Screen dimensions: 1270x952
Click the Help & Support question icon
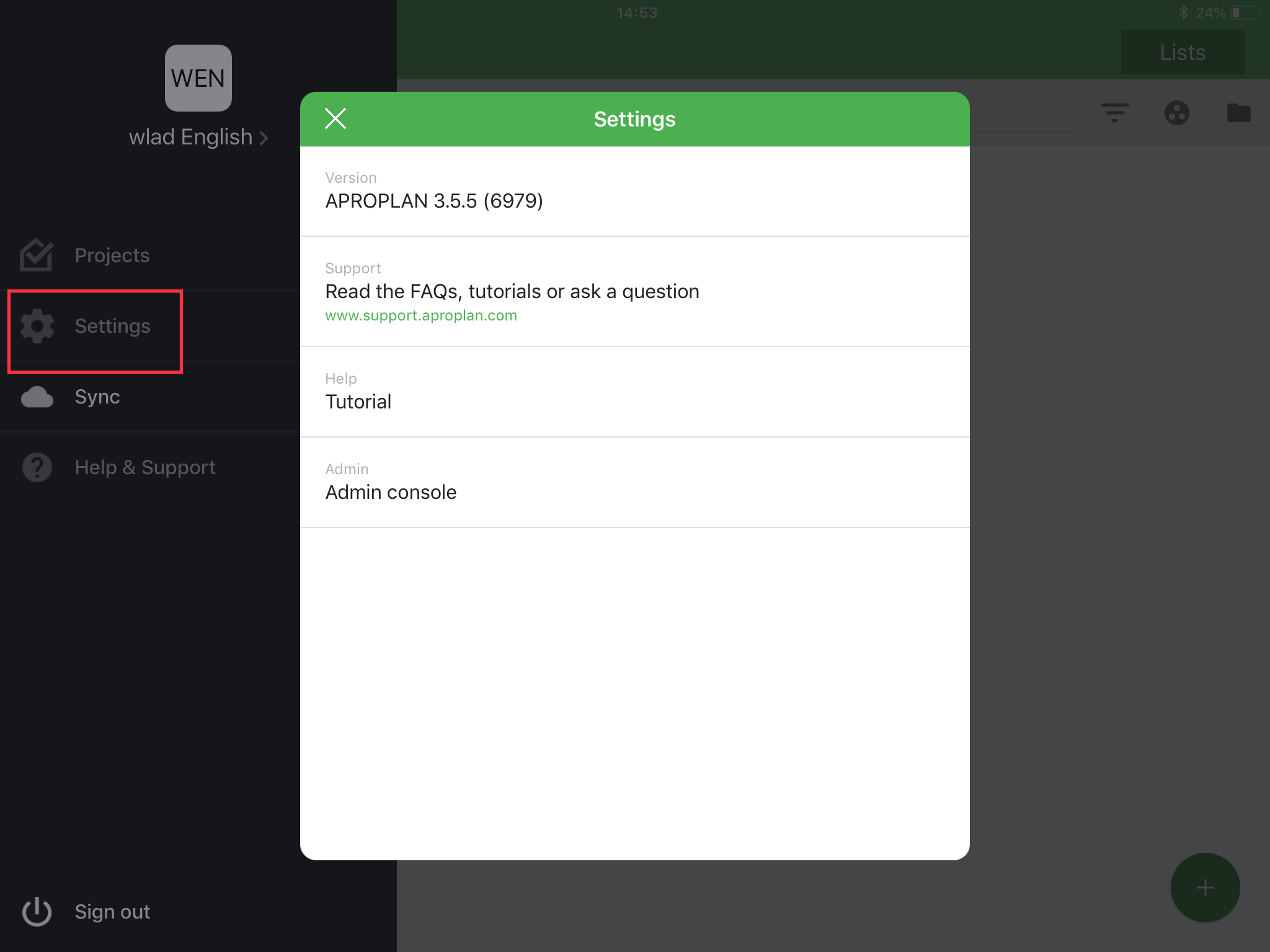[x=37, y=467]
